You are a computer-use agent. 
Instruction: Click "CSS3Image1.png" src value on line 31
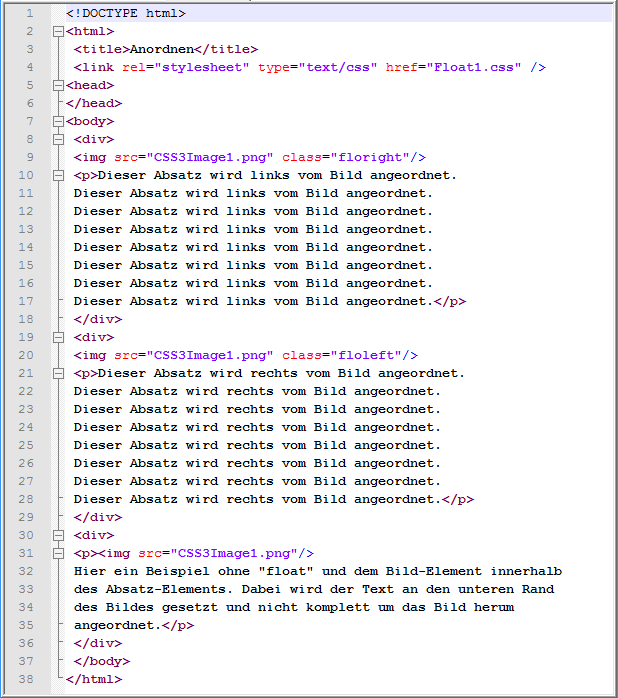(234, 553)
